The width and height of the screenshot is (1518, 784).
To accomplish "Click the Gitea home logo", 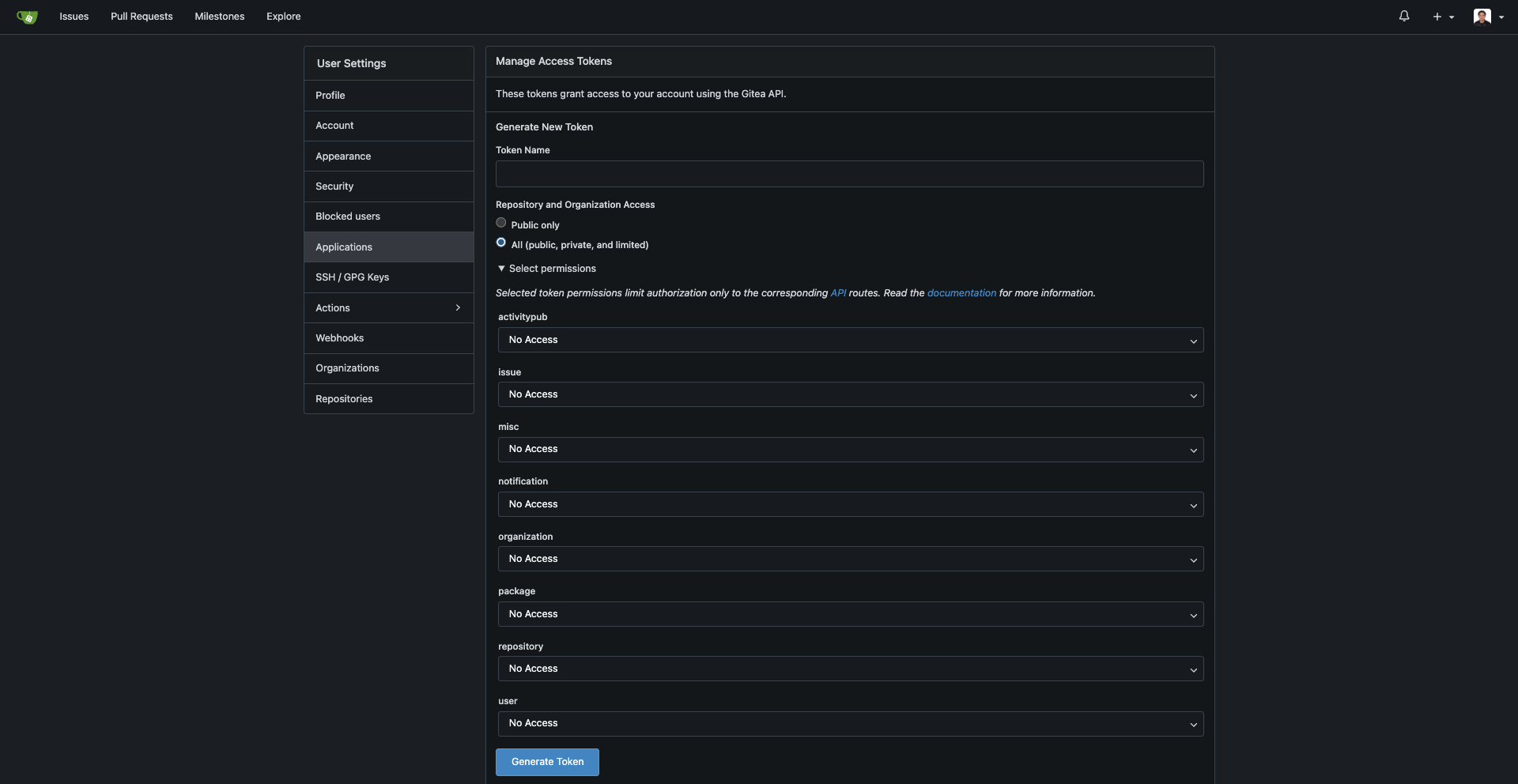I will coord(27,16).
